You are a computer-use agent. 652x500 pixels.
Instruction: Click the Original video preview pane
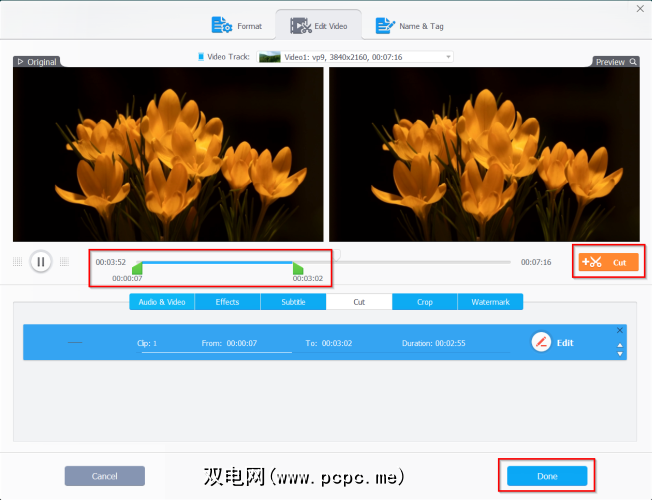tap(168, 154)
